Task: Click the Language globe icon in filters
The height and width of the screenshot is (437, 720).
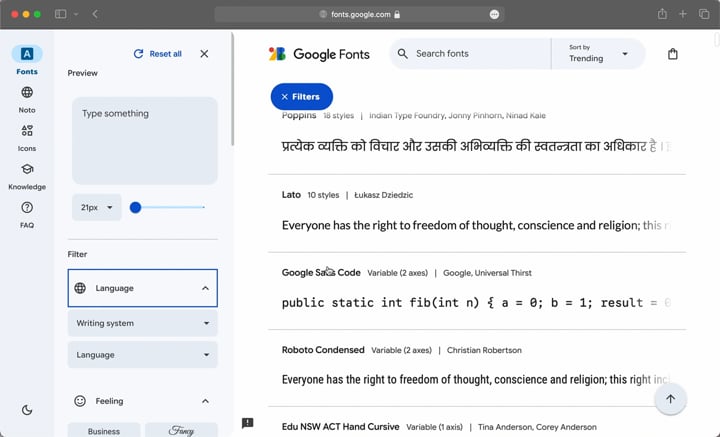Action: pyautogui.click(x=80, y=288)
